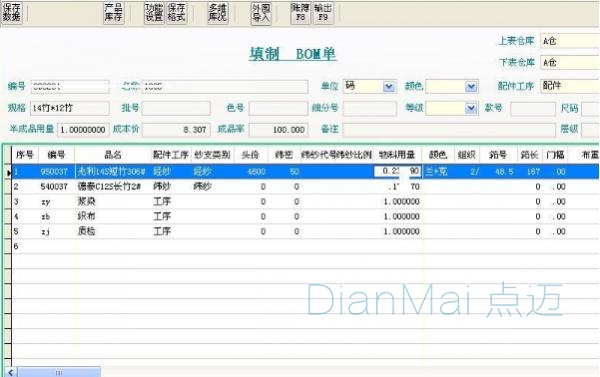Click the 品名 column header
The width and height of the screenshot is (600, 377).
[x=113, y=155]
